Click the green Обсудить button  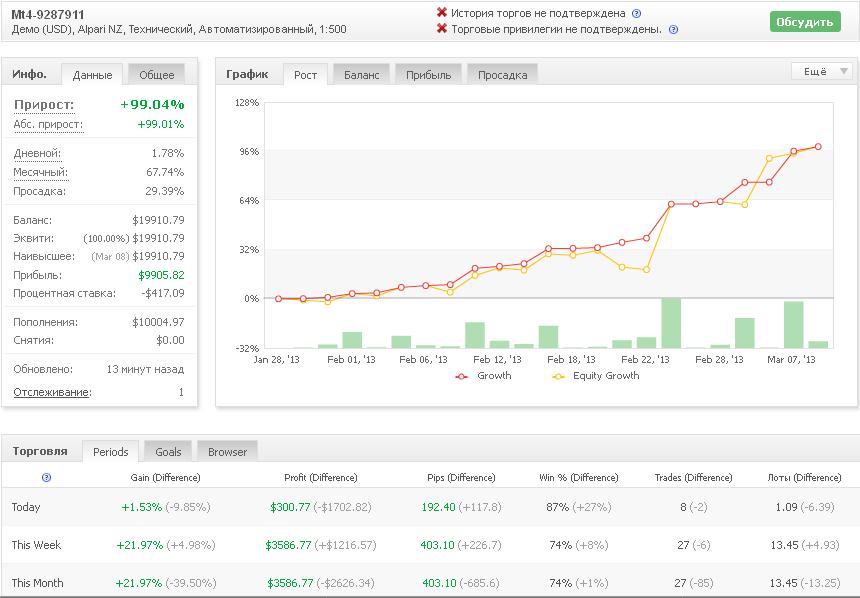805,22
